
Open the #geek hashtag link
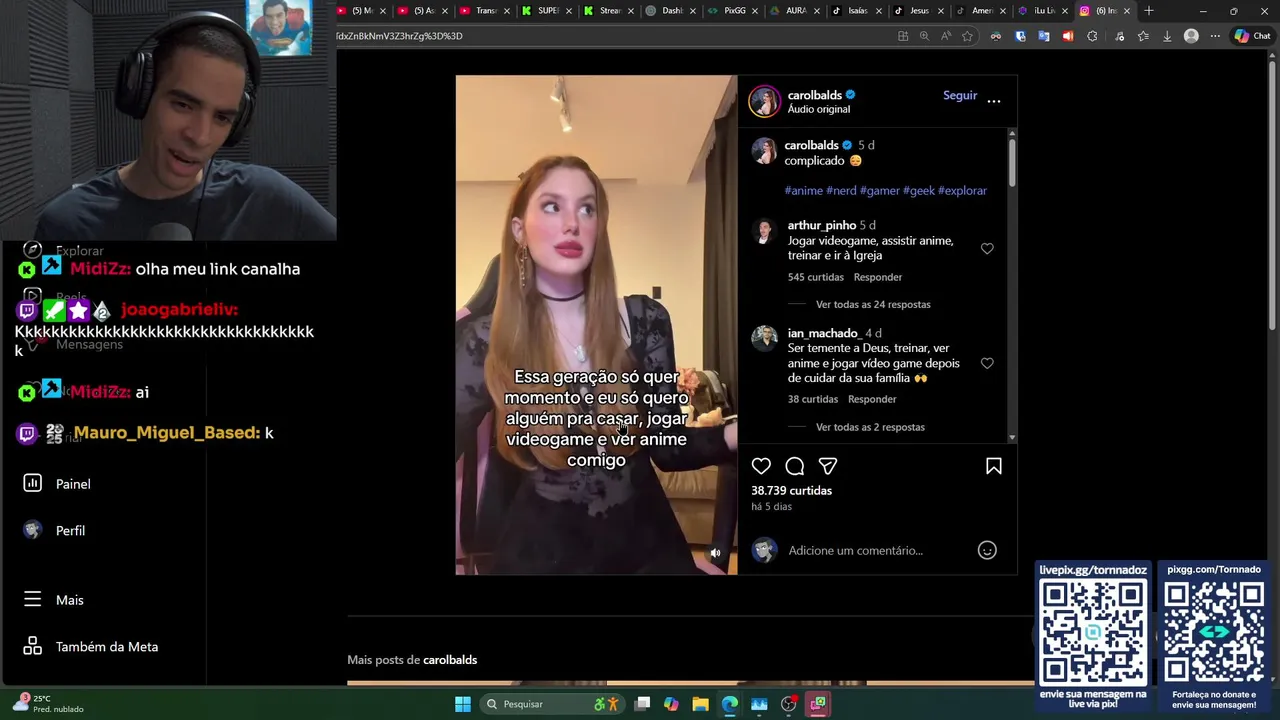click(x=919, y=190)
